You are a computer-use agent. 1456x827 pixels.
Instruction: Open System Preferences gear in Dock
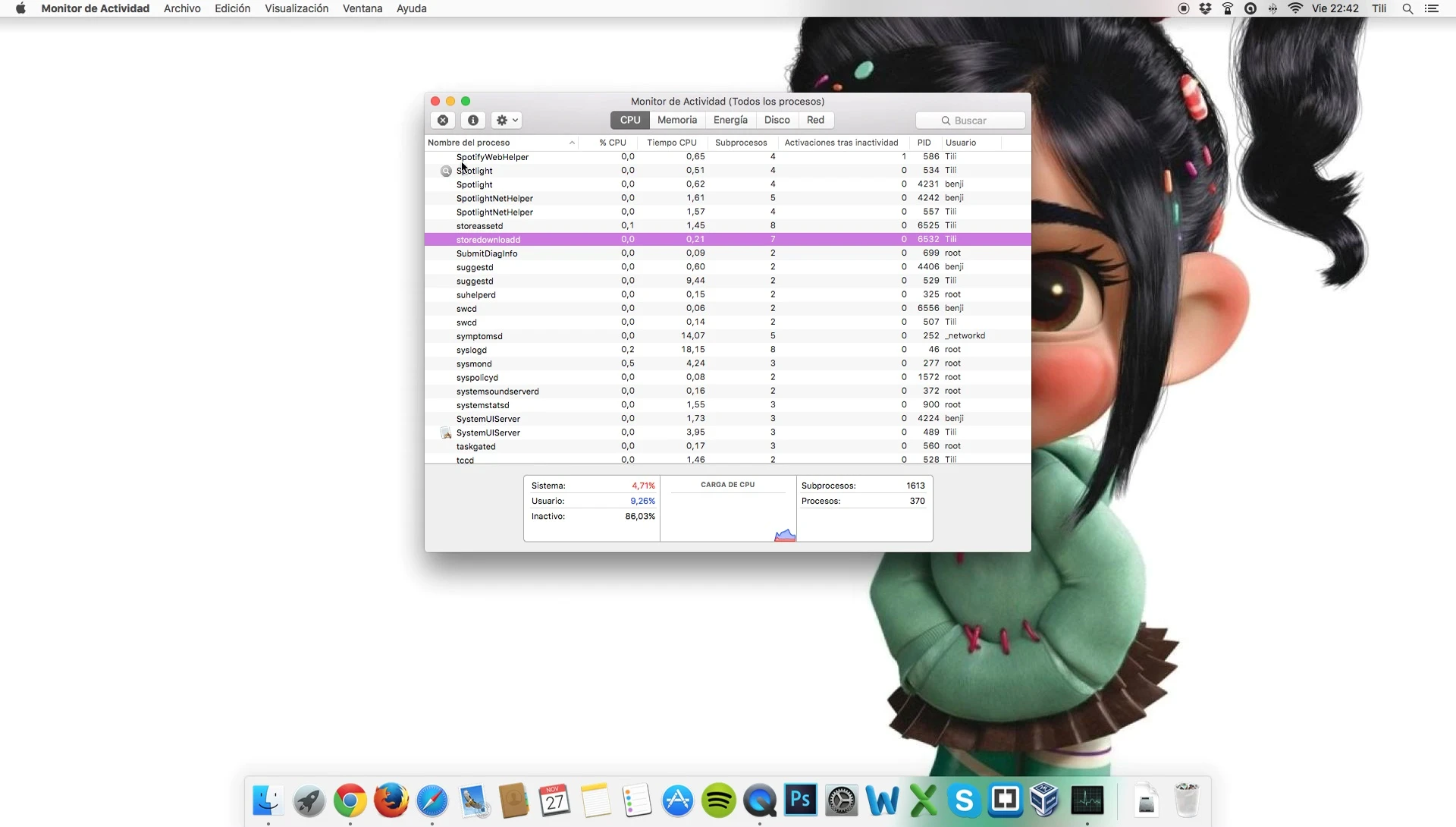click(x=841, y=800)
